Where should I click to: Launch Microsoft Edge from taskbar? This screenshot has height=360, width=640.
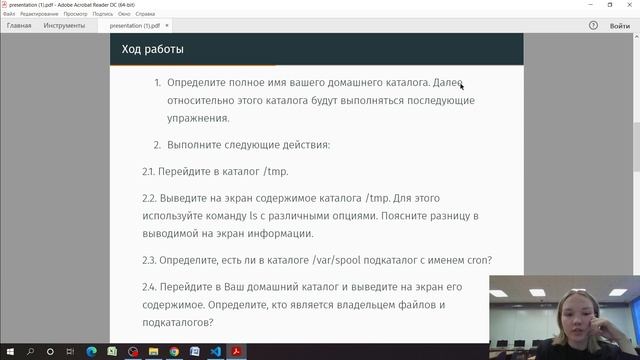click(91, 351)
